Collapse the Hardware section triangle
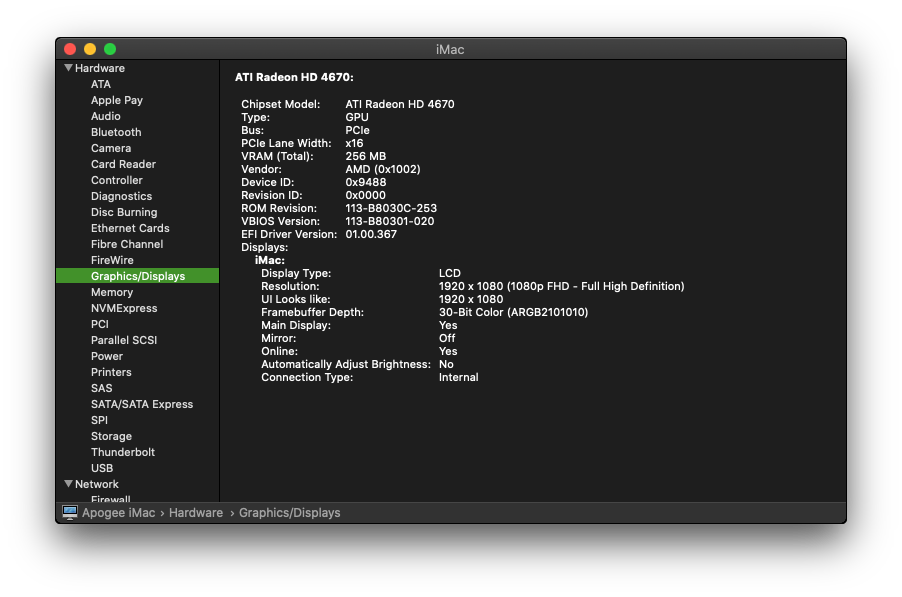 pyautogui.click(x=68, y=68)
